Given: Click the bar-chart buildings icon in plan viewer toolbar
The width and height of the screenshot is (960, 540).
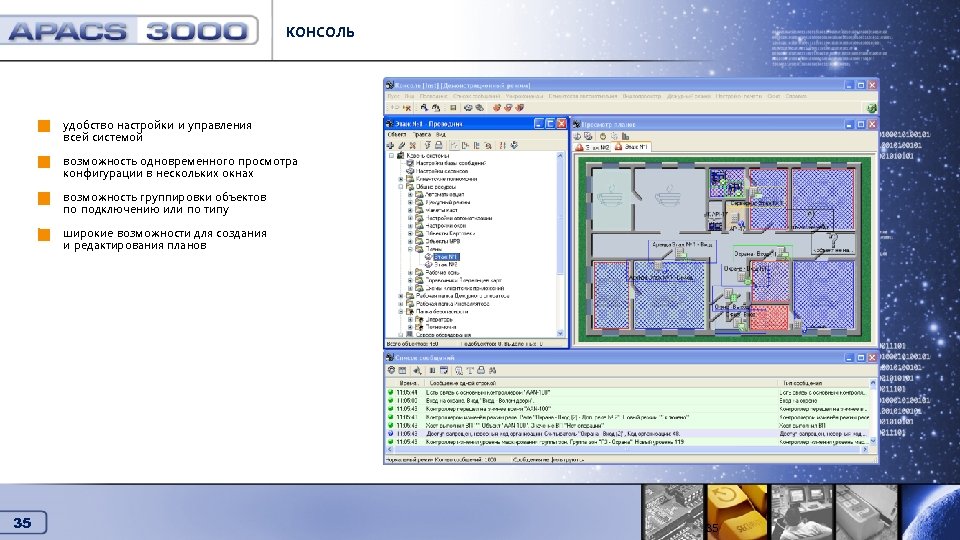Looking at the screenshot, I should [625, 136].
